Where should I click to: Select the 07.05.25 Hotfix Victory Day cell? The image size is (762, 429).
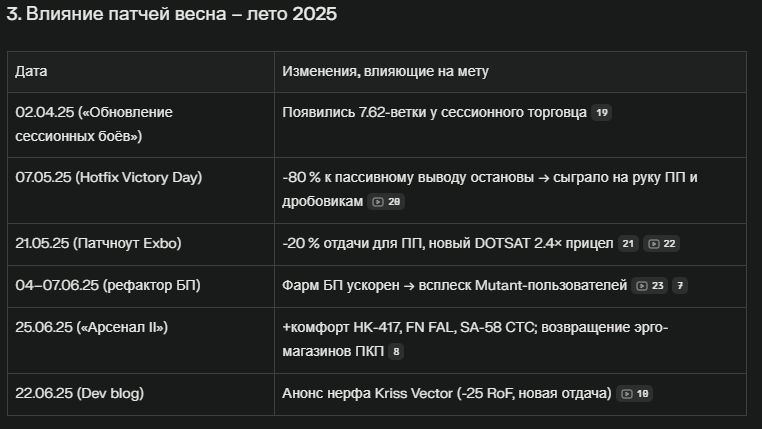click(141, 190)
